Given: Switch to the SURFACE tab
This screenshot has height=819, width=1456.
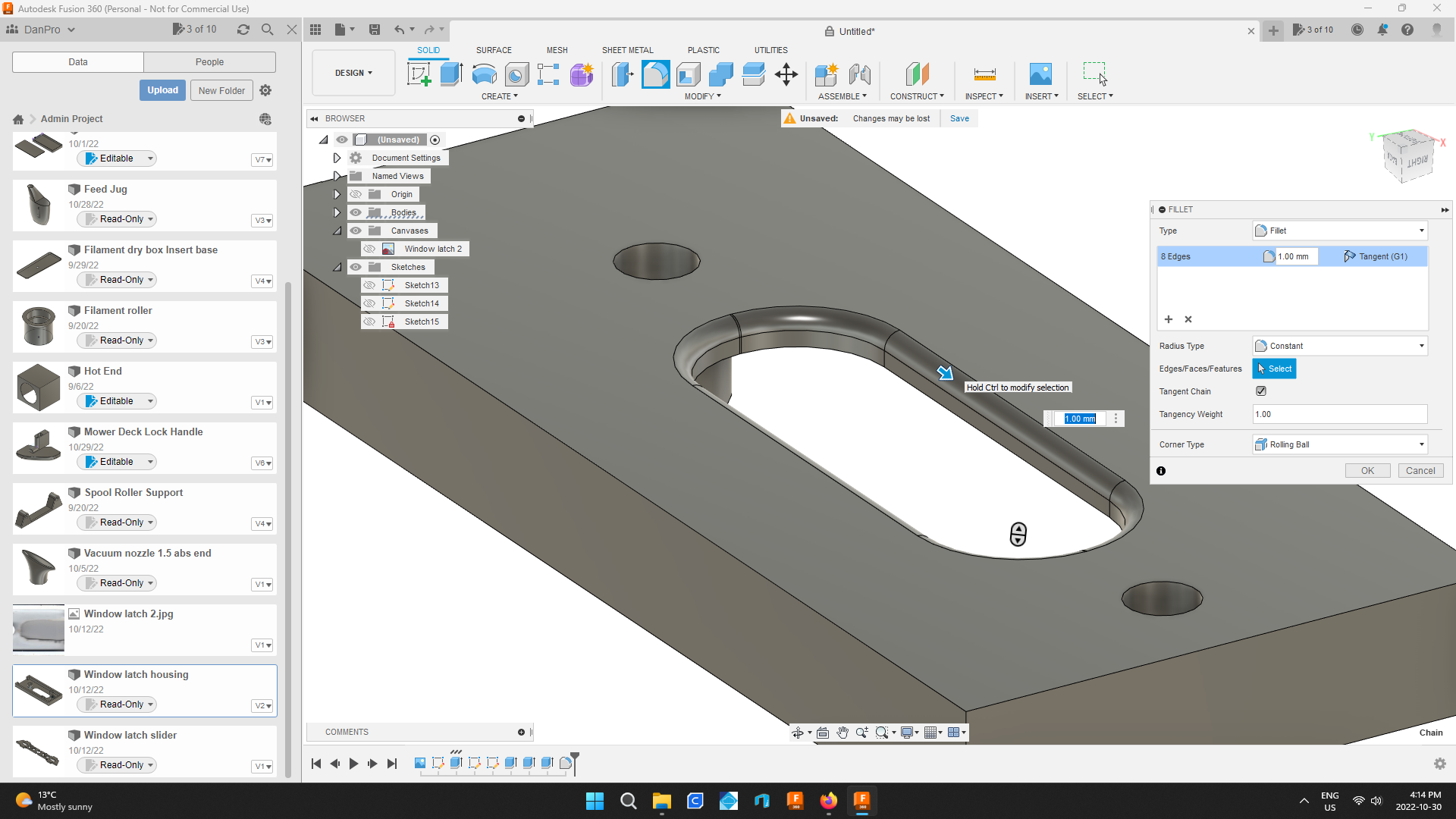Looking at the screenshot, I should [494, 50].
